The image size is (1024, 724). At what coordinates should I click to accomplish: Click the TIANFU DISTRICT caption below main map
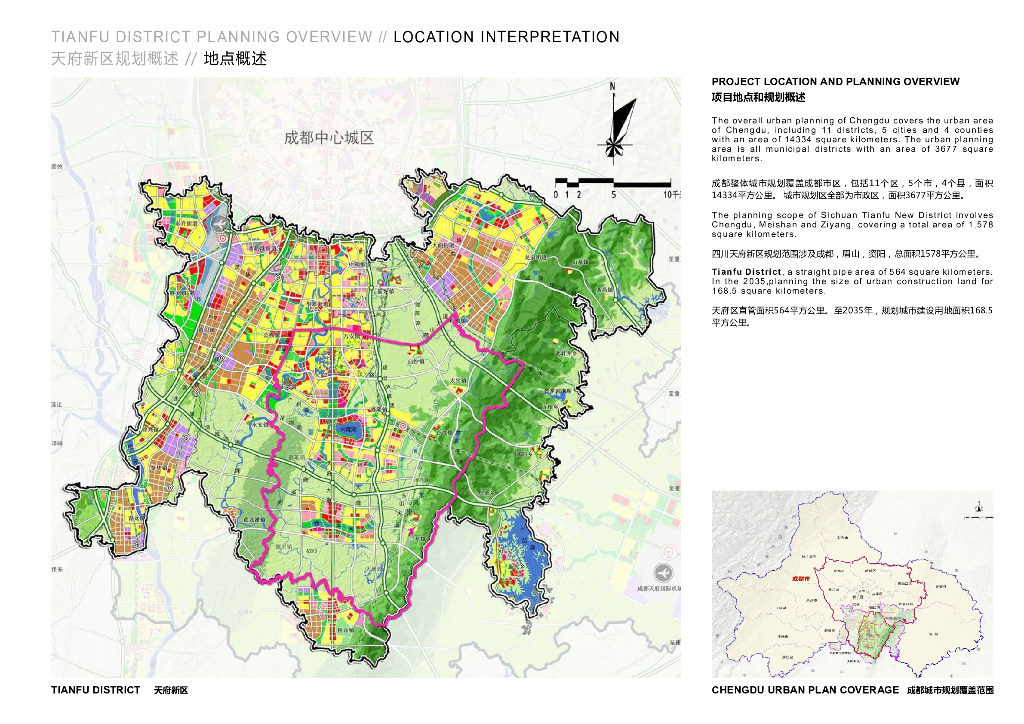point(95,690)
